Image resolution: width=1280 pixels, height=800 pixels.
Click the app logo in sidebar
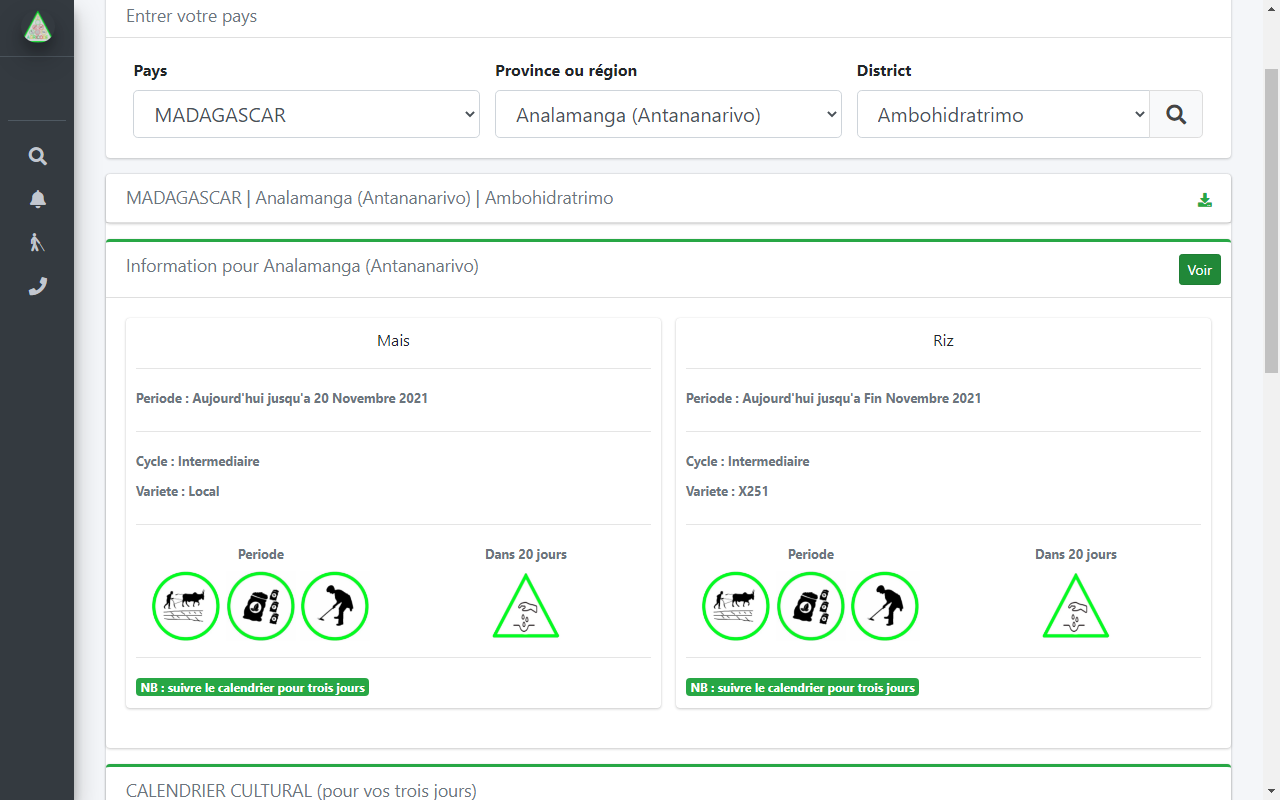click(37, 28)
